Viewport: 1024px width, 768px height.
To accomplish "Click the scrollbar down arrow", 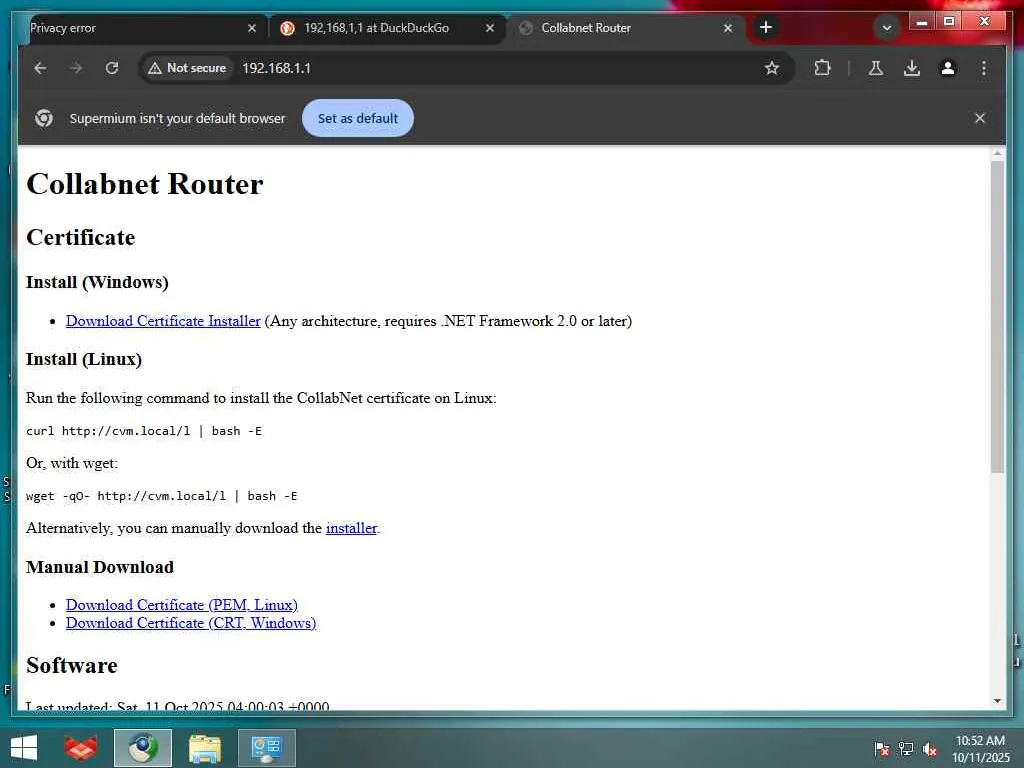I will point(997,701).
